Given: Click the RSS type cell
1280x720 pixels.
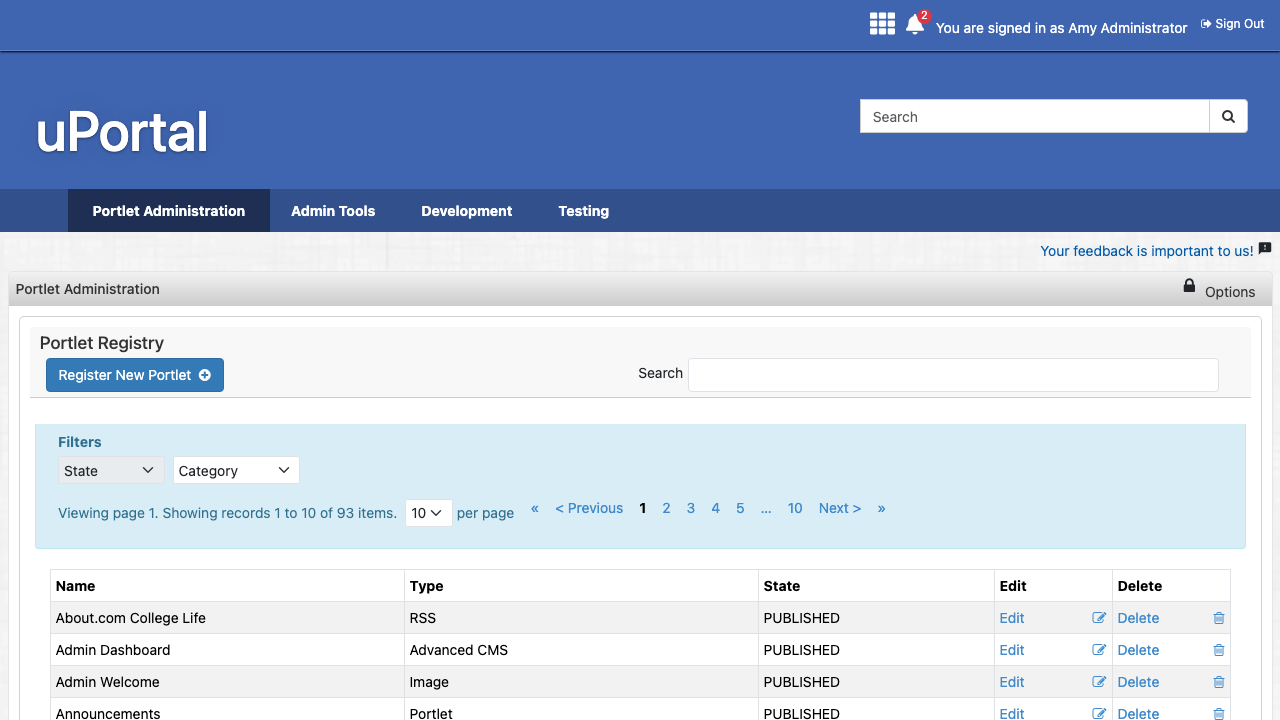Looking at the screenshot, I should pyautogui.click(x=582, y=618).
